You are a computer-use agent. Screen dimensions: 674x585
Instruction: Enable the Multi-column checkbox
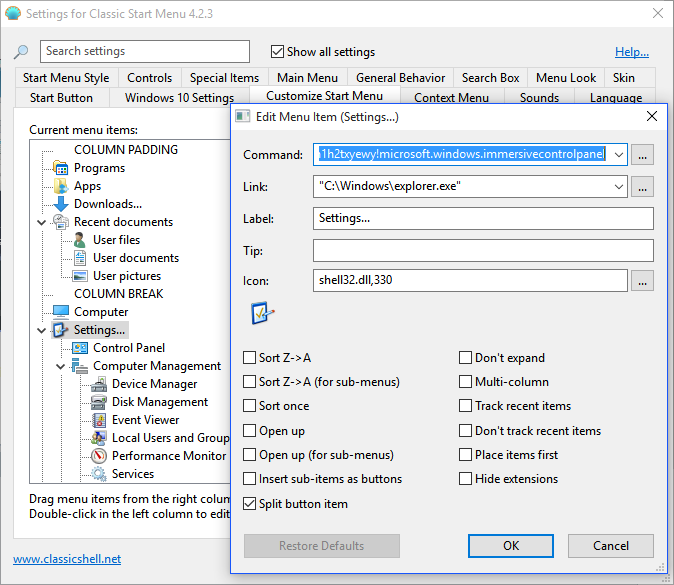(x=466, y=382)
